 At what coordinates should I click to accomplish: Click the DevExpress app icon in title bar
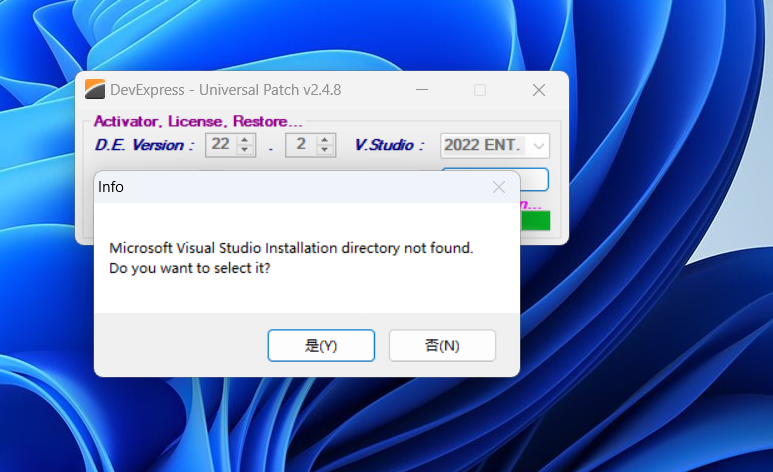pos(95,89)
